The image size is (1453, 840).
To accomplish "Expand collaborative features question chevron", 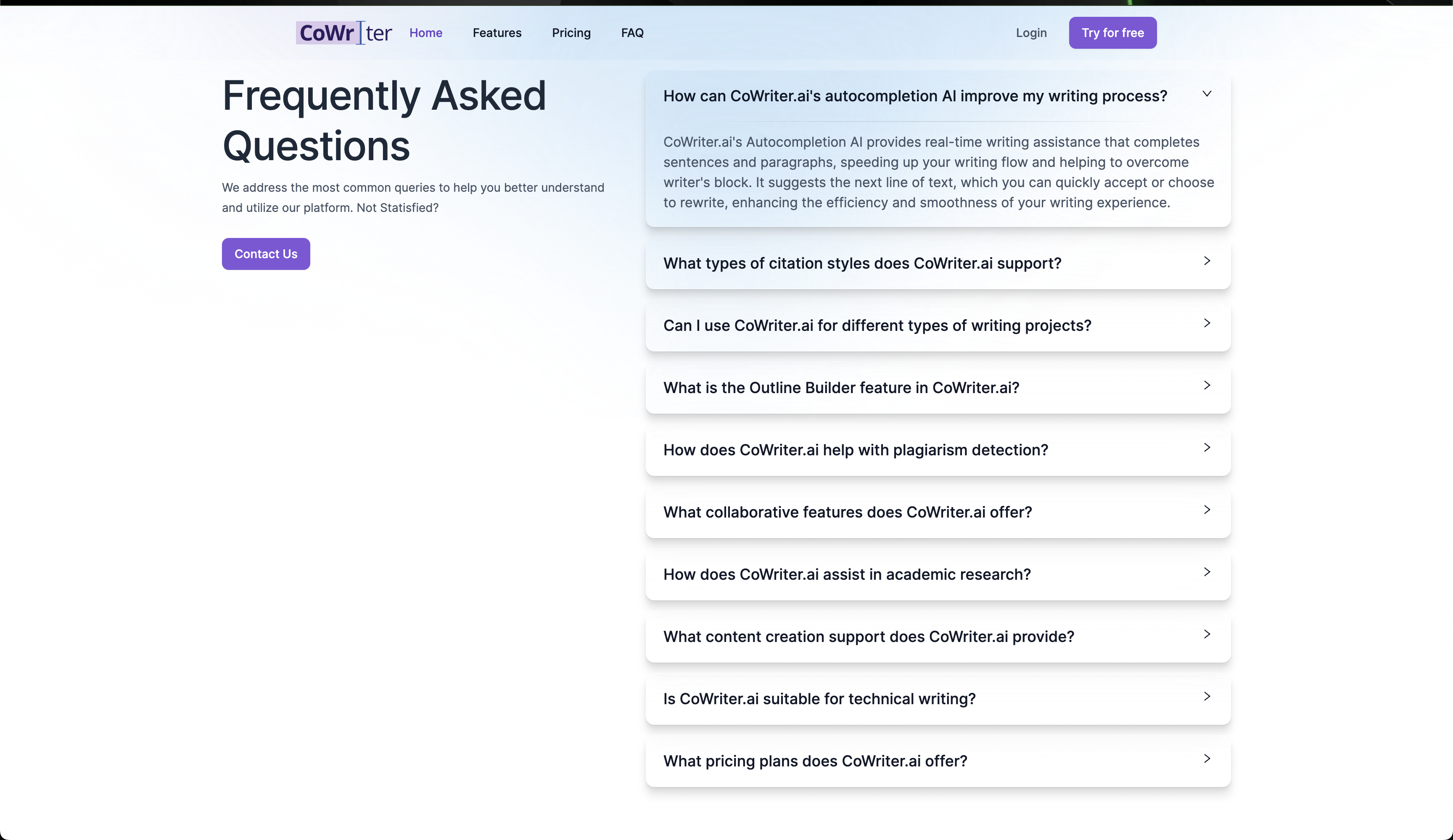I will (x=1206, y=510).
